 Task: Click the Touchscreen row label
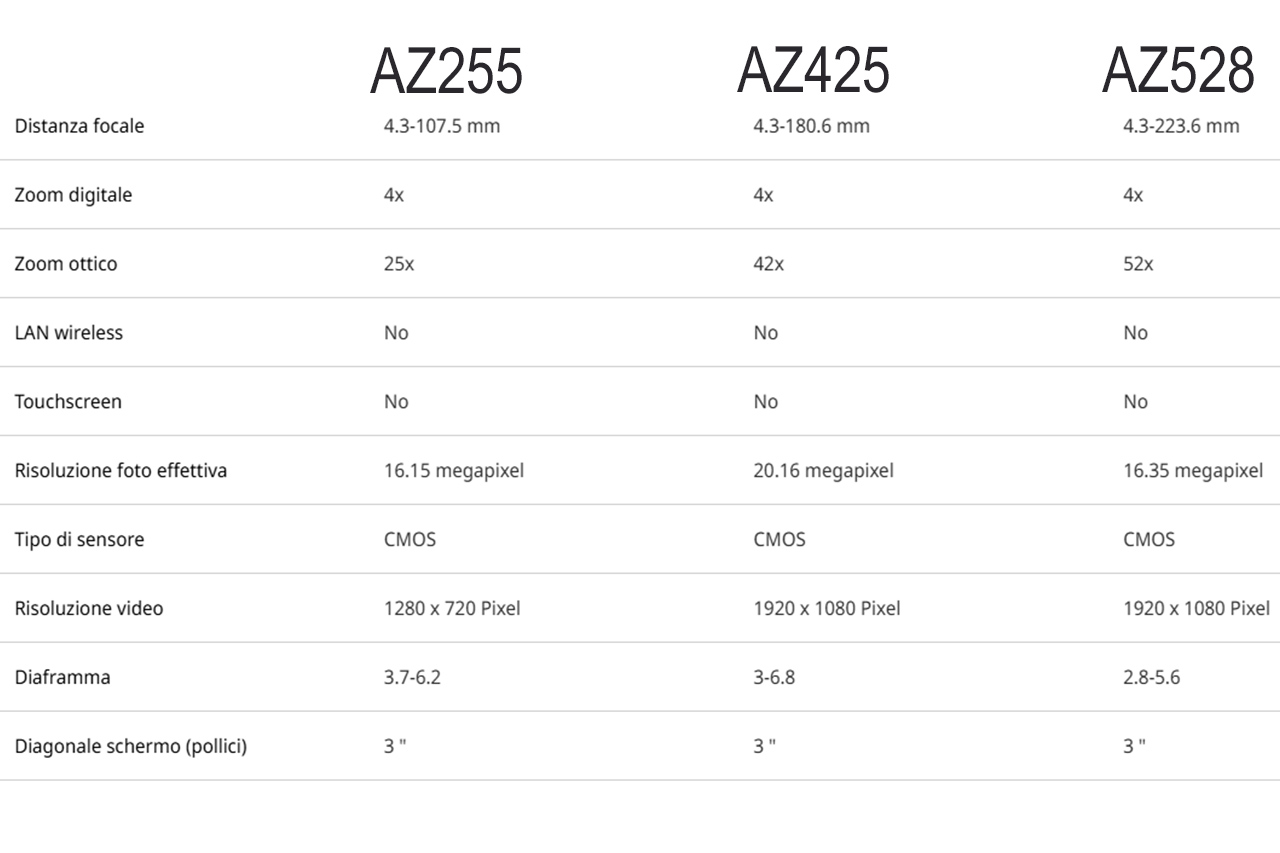click(68, 401)
